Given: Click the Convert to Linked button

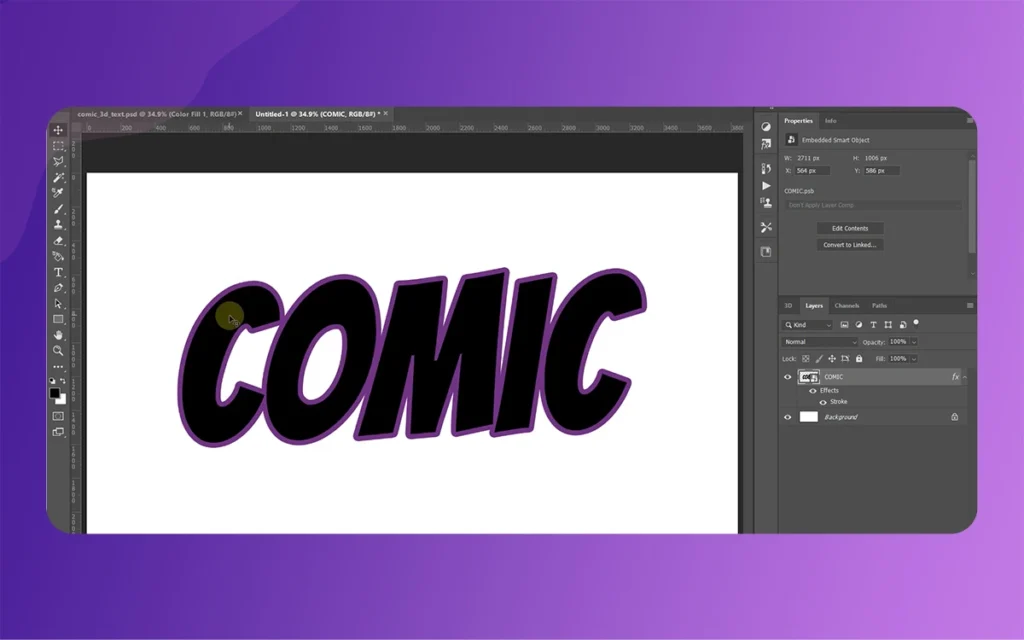Looking at the screenshot, I should point(850,245).
